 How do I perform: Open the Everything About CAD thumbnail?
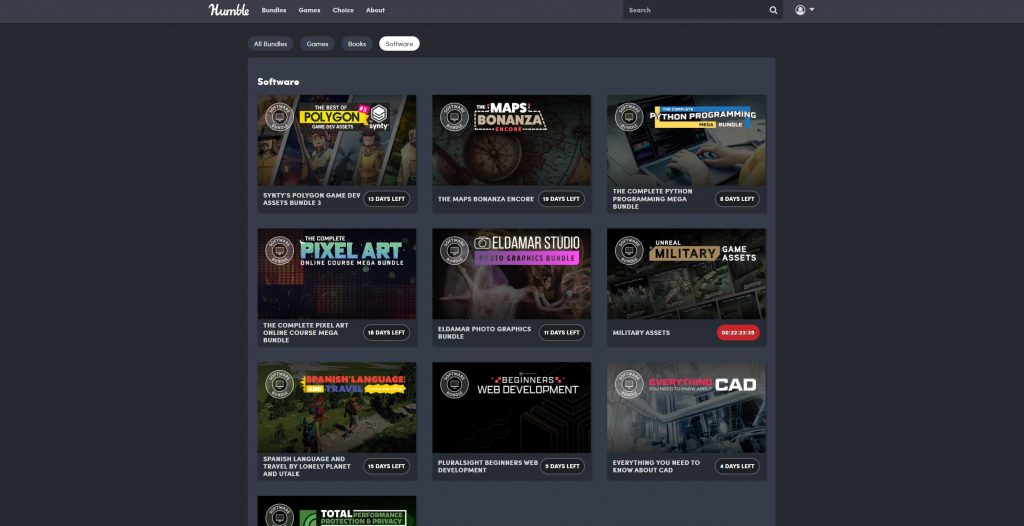click(686, 408)
